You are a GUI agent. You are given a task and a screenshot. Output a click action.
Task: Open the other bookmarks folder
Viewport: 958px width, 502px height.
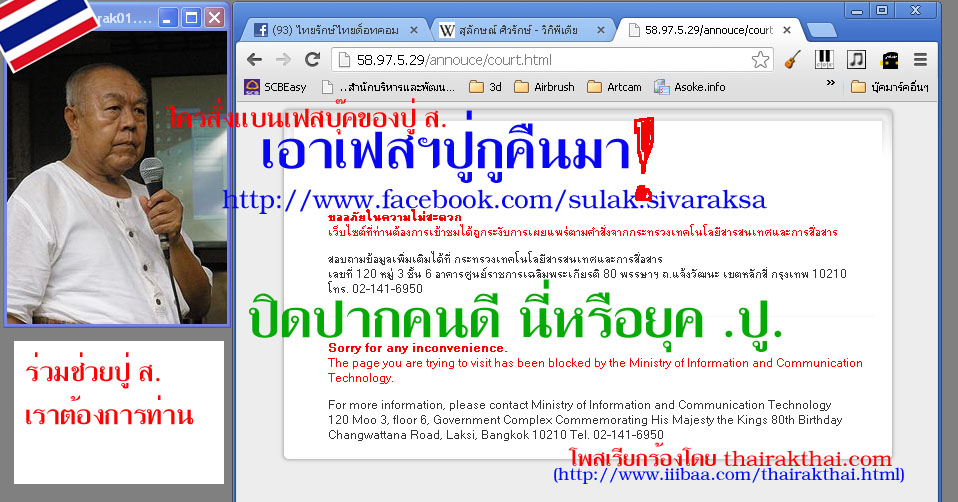890,87
